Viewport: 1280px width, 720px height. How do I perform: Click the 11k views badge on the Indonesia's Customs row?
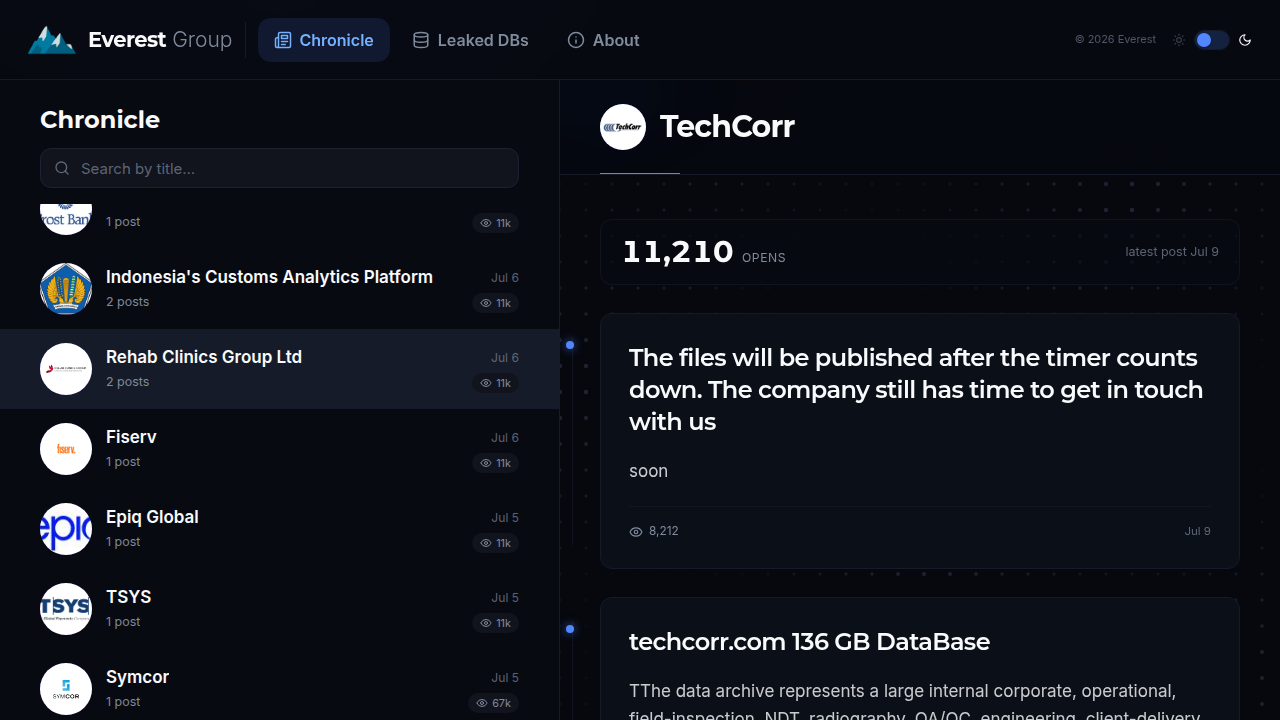[496, 303]
